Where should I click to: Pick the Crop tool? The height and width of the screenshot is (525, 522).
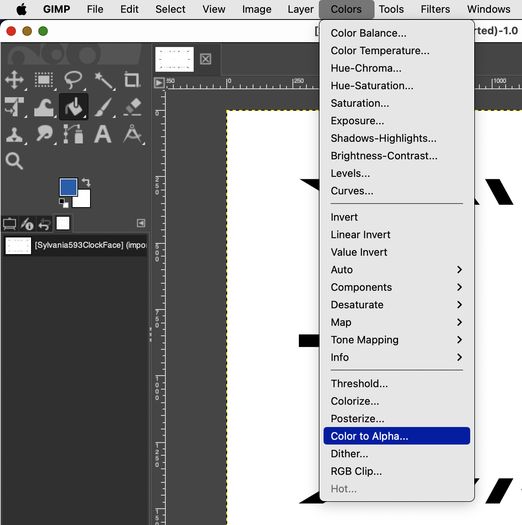132,80
